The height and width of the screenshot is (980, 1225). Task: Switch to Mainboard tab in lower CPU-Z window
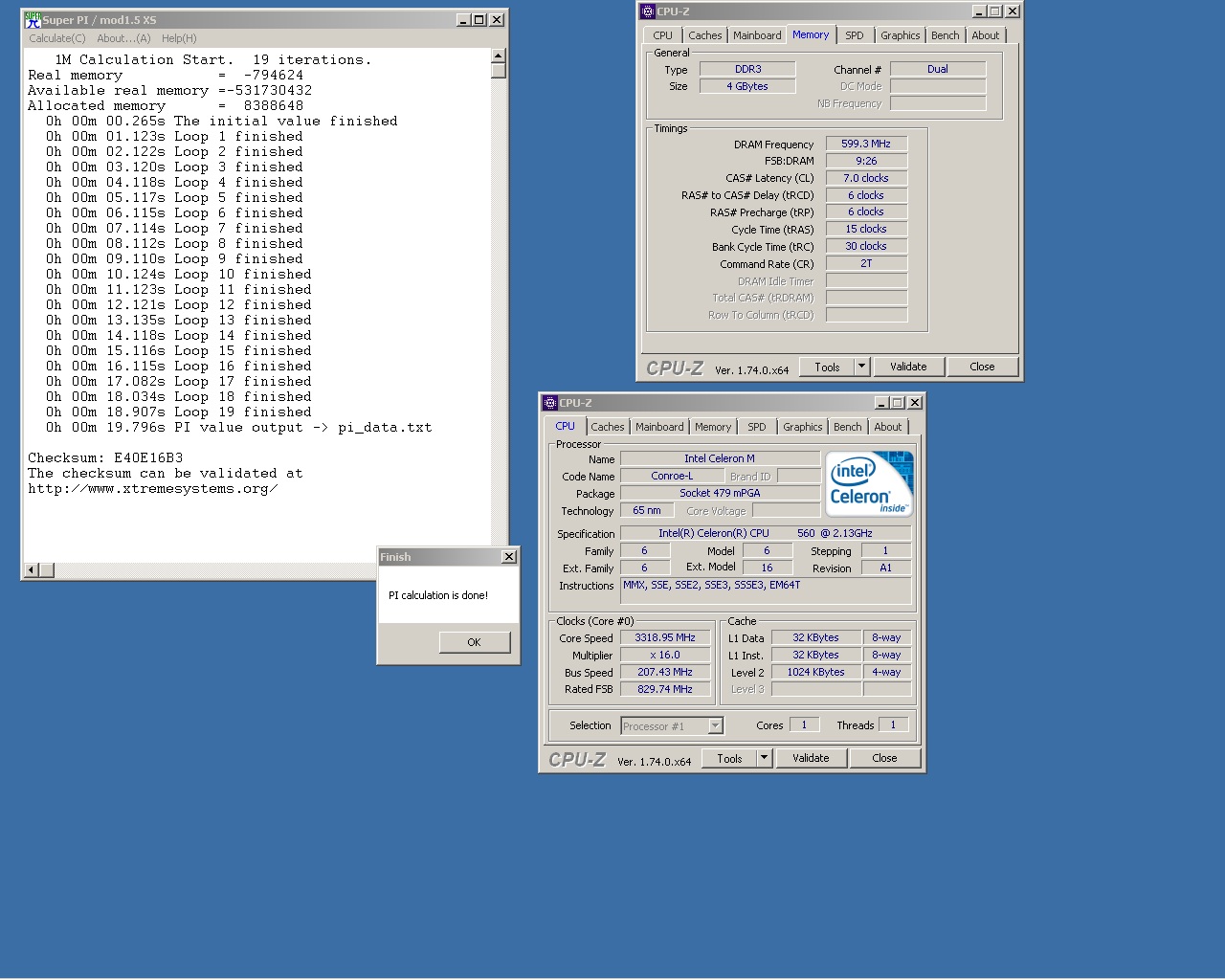coord(659,427)
